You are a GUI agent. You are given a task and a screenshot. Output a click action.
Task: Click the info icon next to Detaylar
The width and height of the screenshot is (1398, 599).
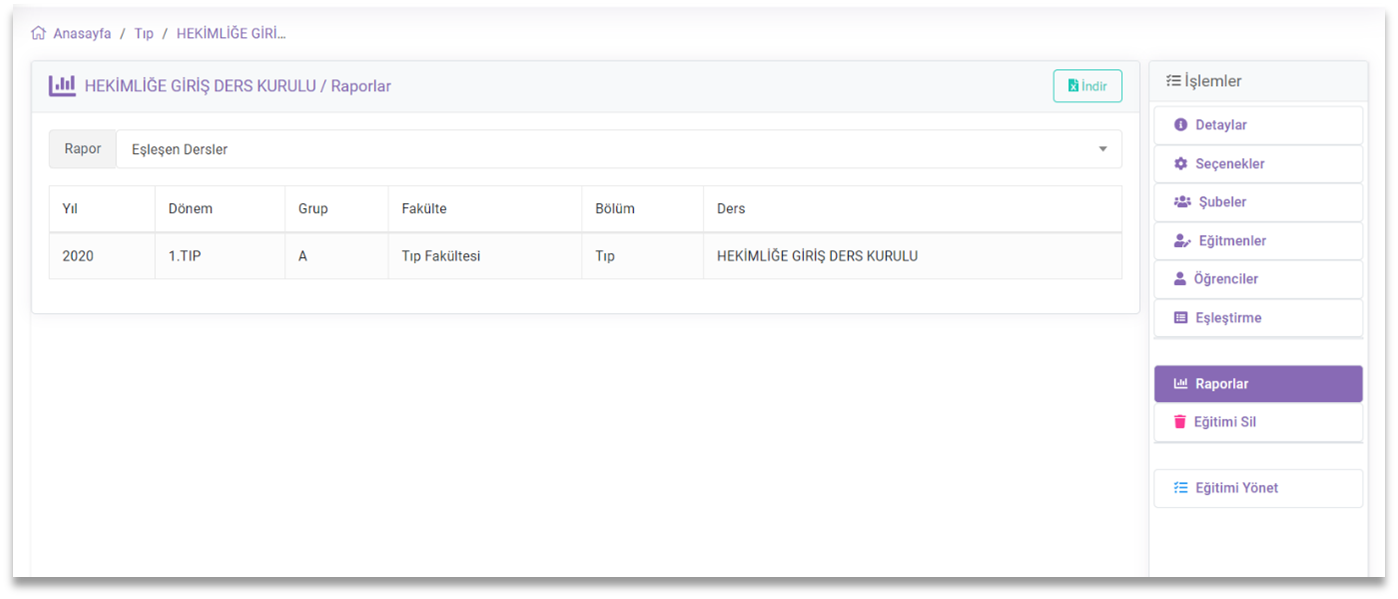[x=1179, y=124]
